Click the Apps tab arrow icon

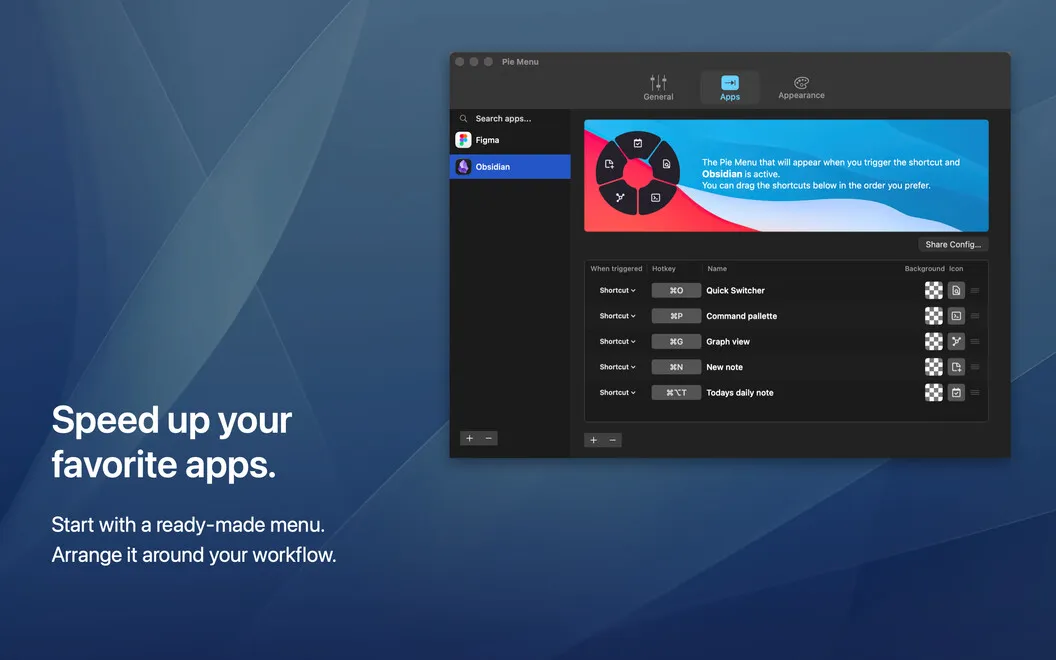729,82
